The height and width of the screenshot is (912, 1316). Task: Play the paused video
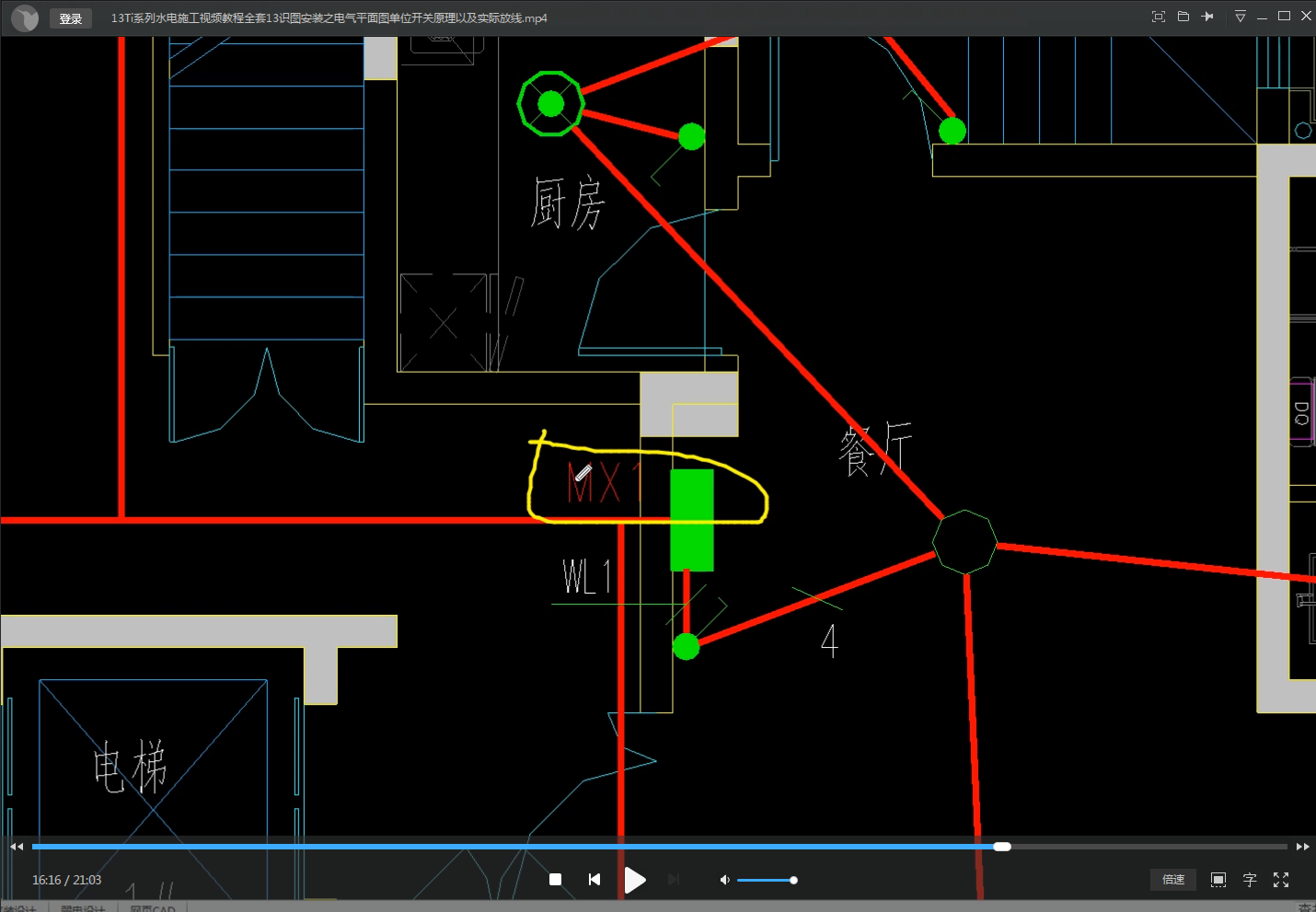click(635, 881)
